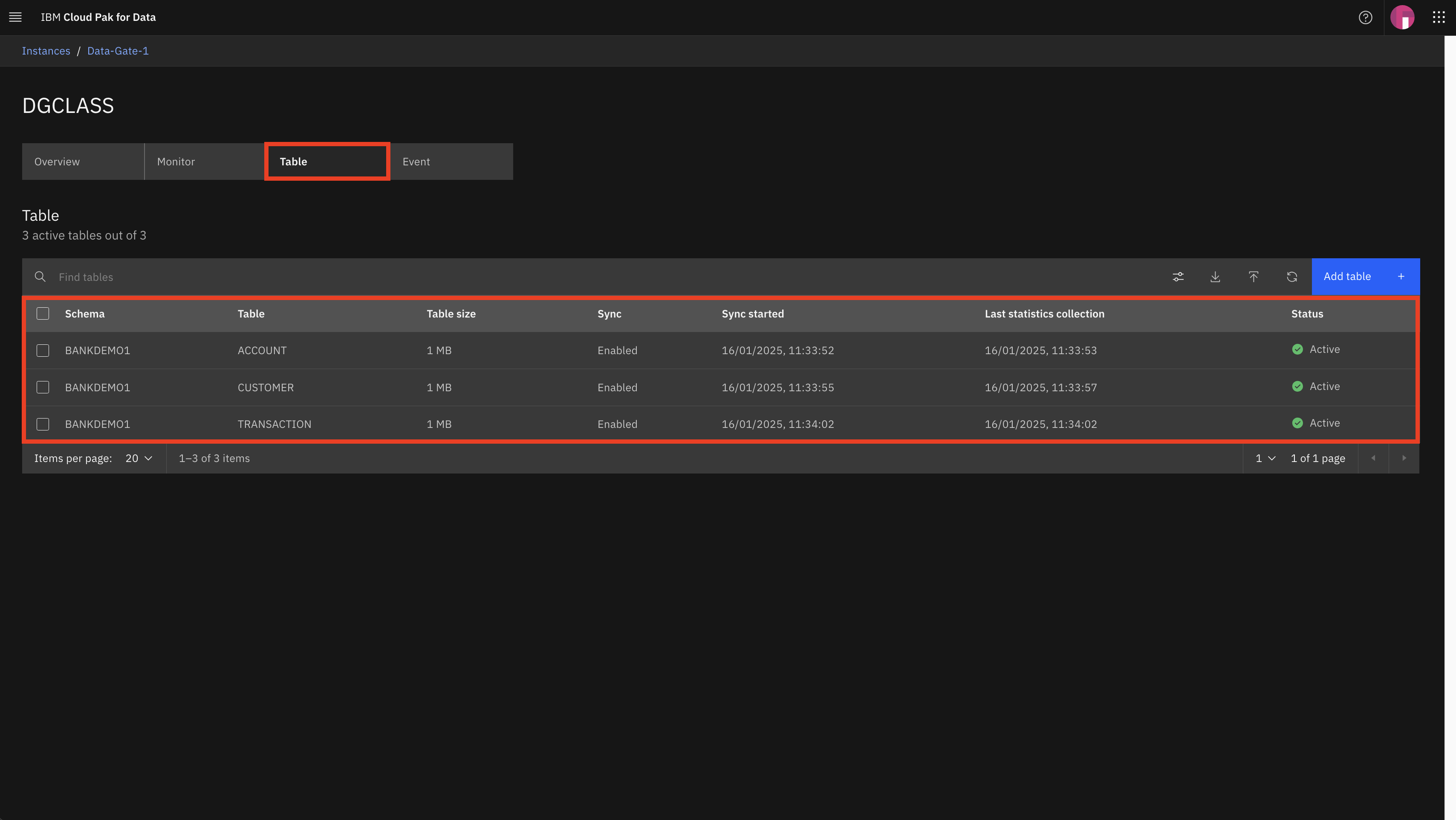
Task: Click the upload icon in the table toolbar
Action: [x=1254, y=276]
